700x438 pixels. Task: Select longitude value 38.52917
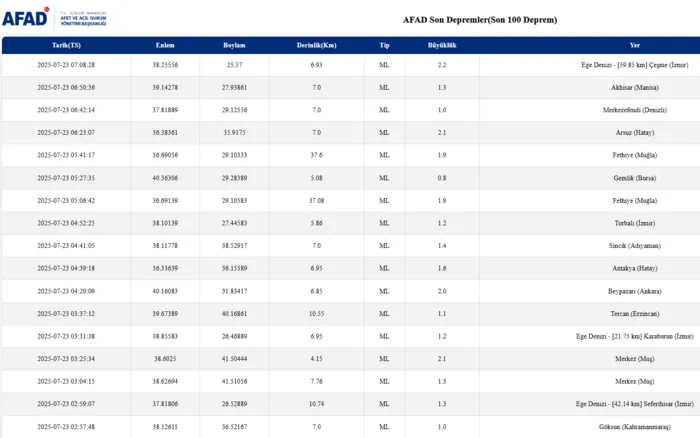tap(234, 246)
